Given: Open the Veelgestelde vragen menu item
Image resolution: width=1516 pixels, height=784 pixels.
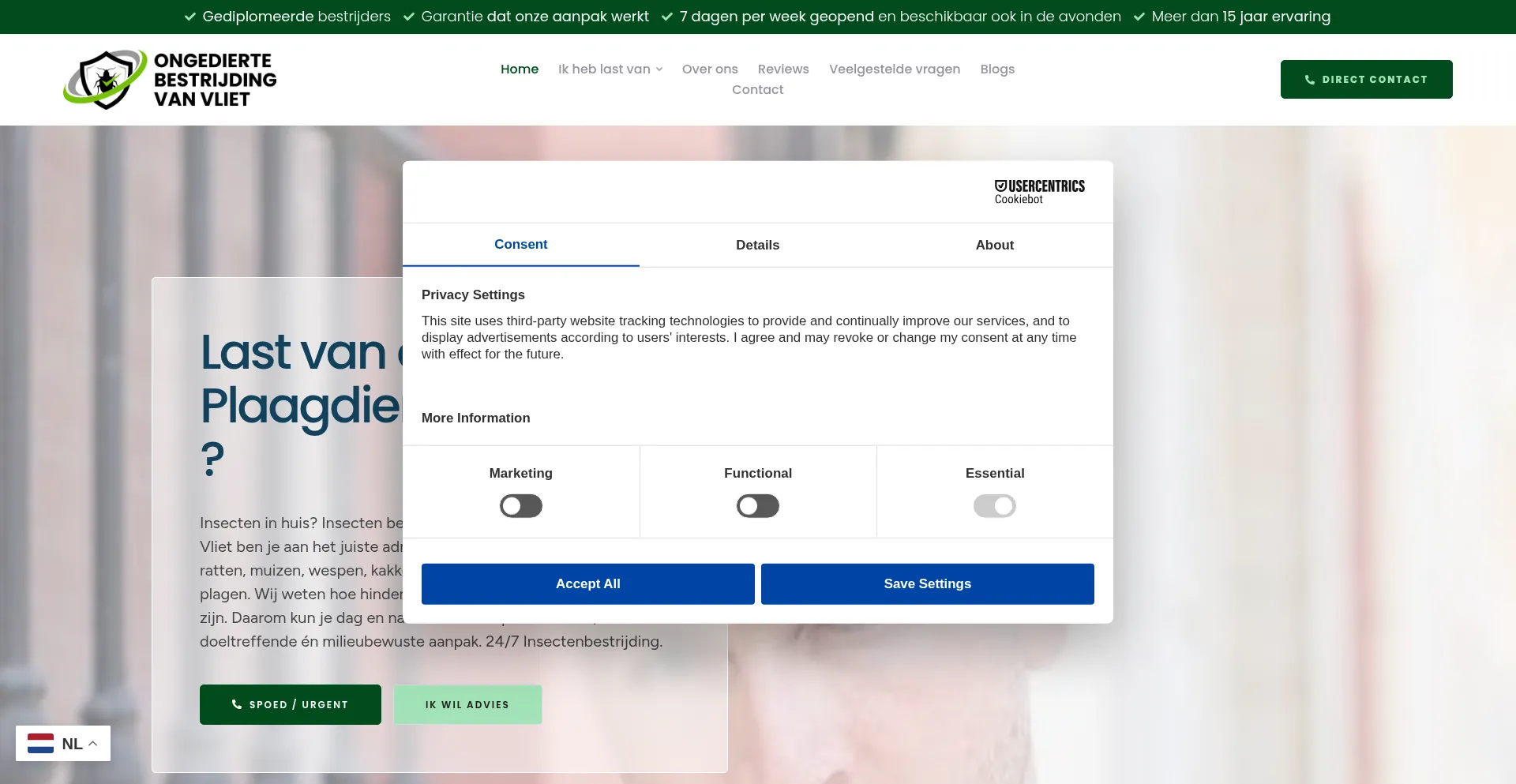Looking at the screenshot, I should [x=894, y=69].
